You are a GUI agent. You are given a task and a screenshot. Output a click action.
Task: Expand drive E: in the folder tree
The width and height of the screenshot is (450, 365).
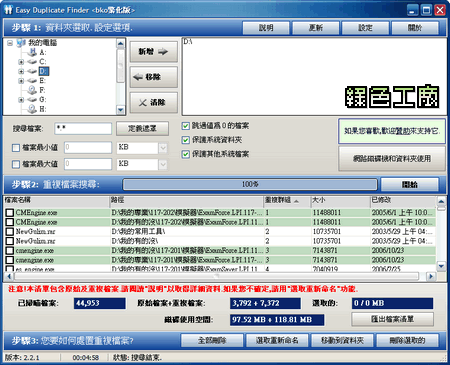tap(21, 81)
